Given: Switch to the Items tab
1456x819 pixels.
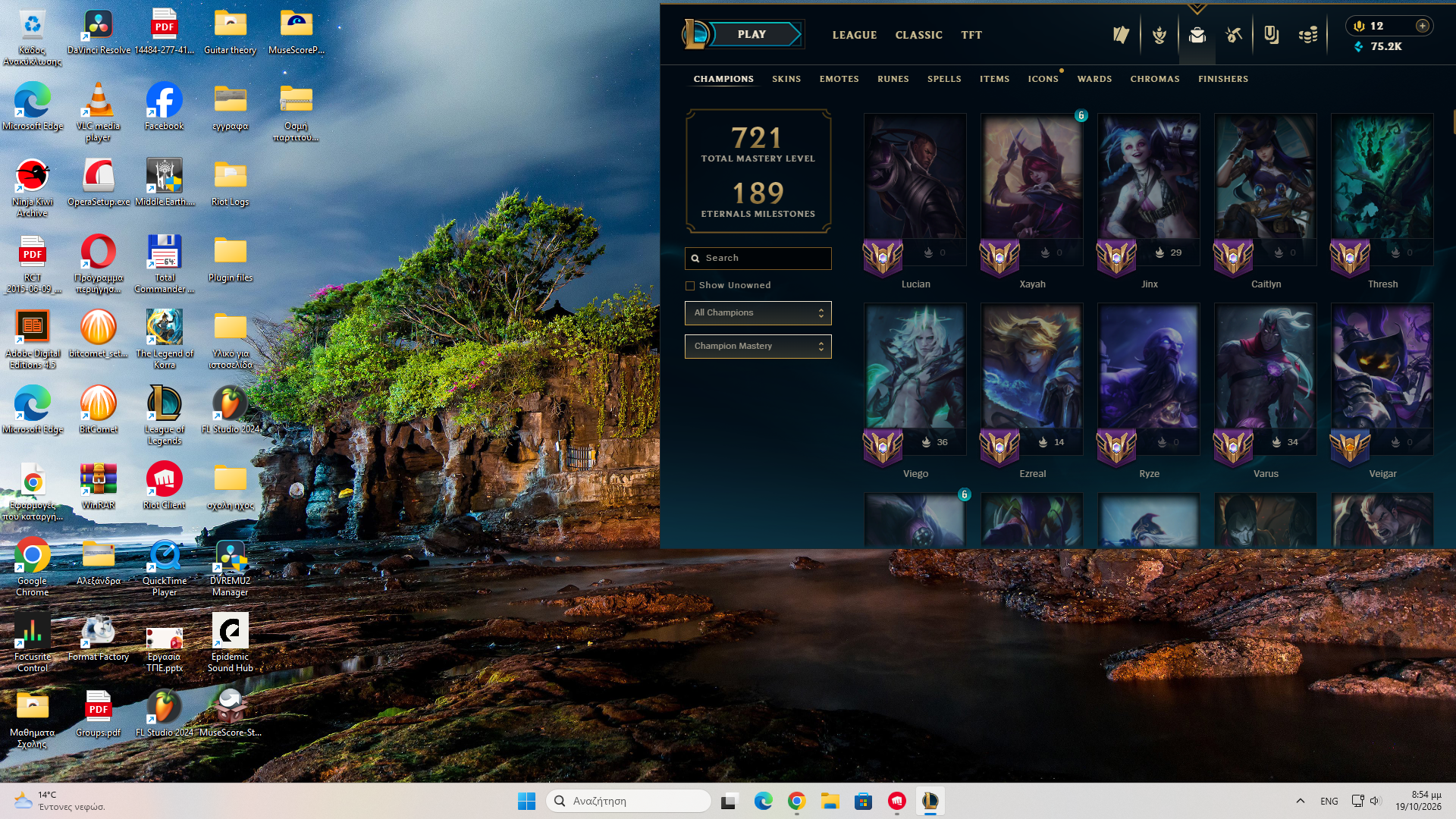Looking at the screenshot, I should tap(995, 79).
